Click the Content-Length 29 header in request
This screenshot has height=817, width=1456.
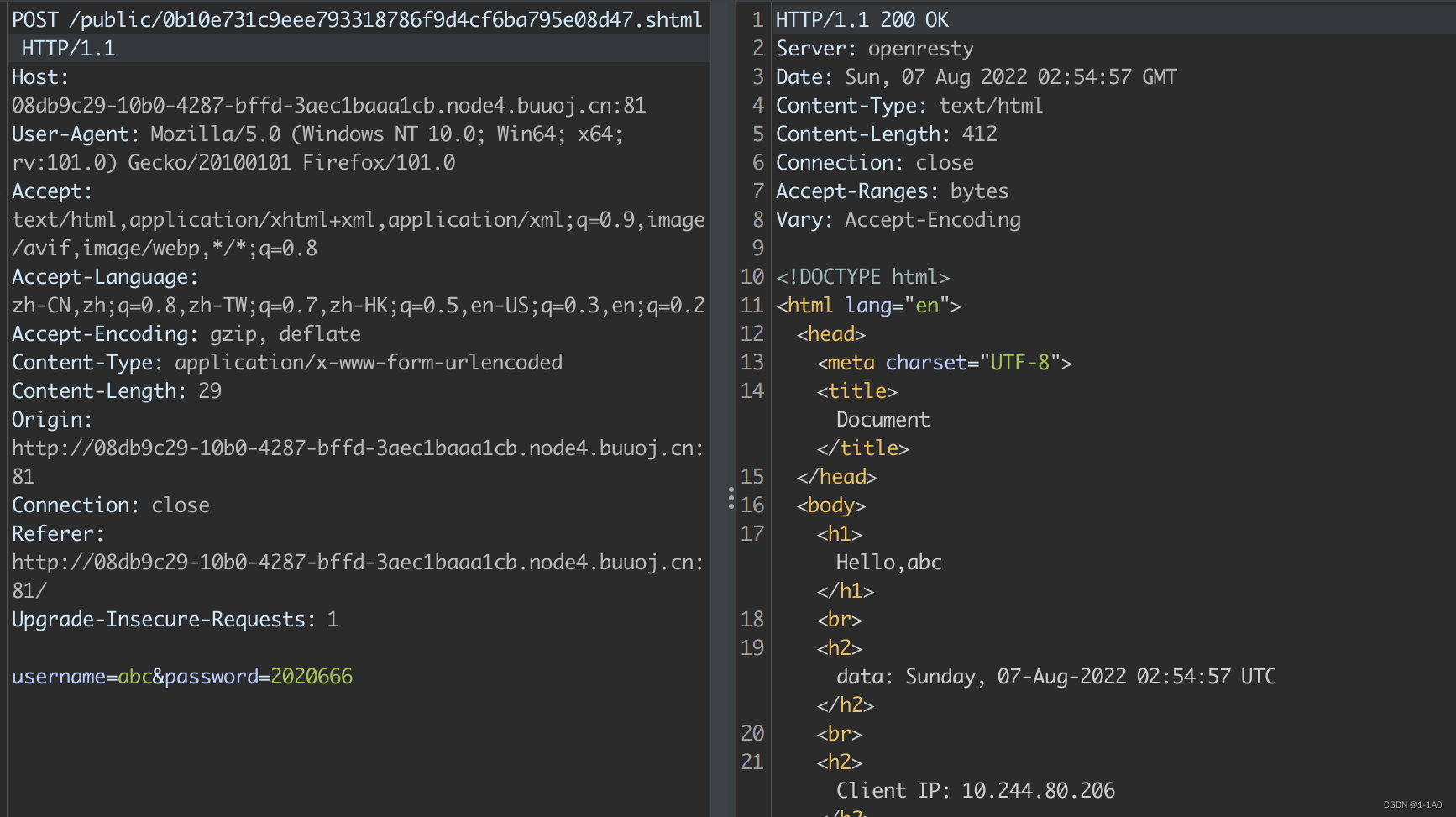[116, 391]
